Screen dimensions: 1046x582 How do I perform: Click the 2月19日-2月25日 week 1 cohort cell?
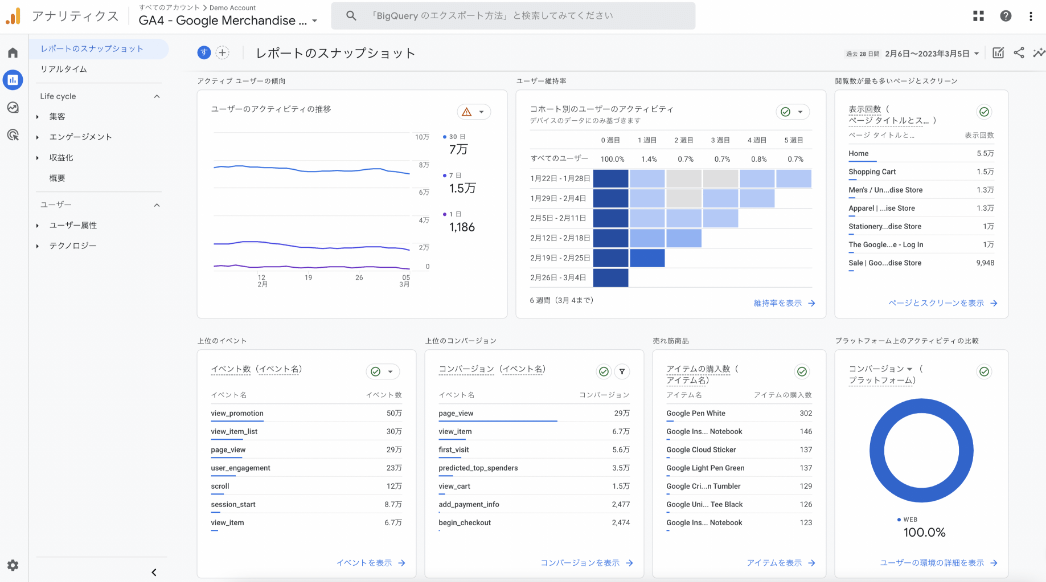(647, 258)
